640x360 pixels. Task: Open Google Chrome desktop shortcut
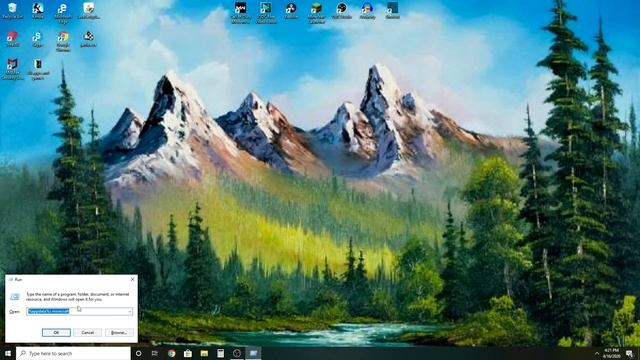pyautogui.click(x=63, y=41)
